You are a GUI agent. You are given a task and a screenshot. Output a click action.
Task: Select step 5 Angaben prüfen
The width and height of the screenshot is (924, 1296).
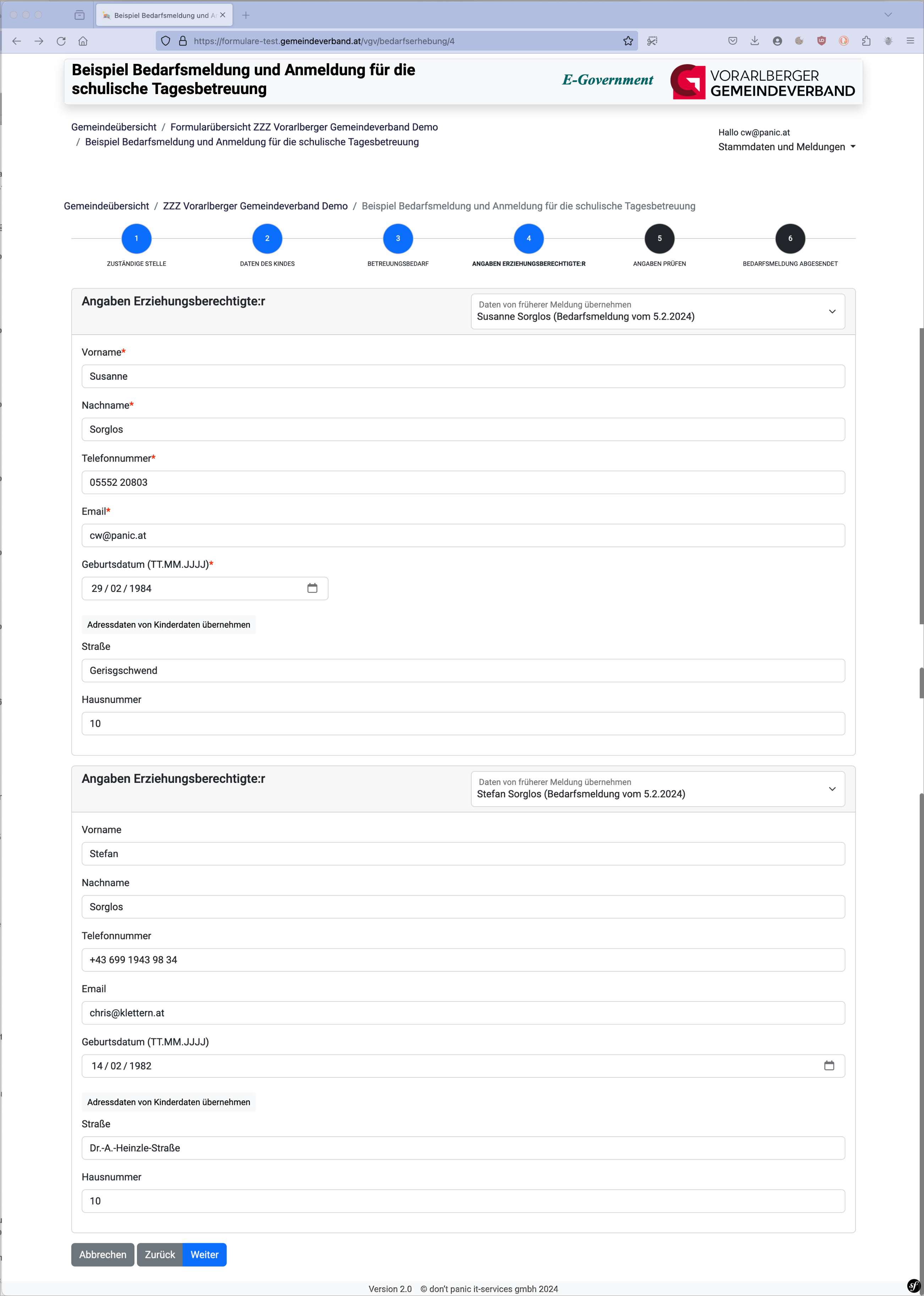point(659,238)
